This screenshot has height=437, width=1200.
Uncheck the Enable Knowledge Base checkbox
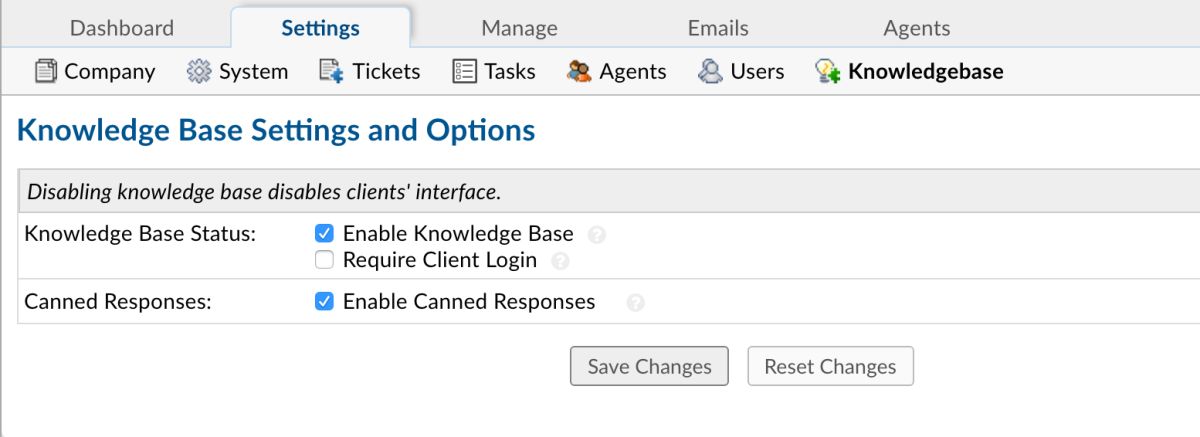(324, 234)
